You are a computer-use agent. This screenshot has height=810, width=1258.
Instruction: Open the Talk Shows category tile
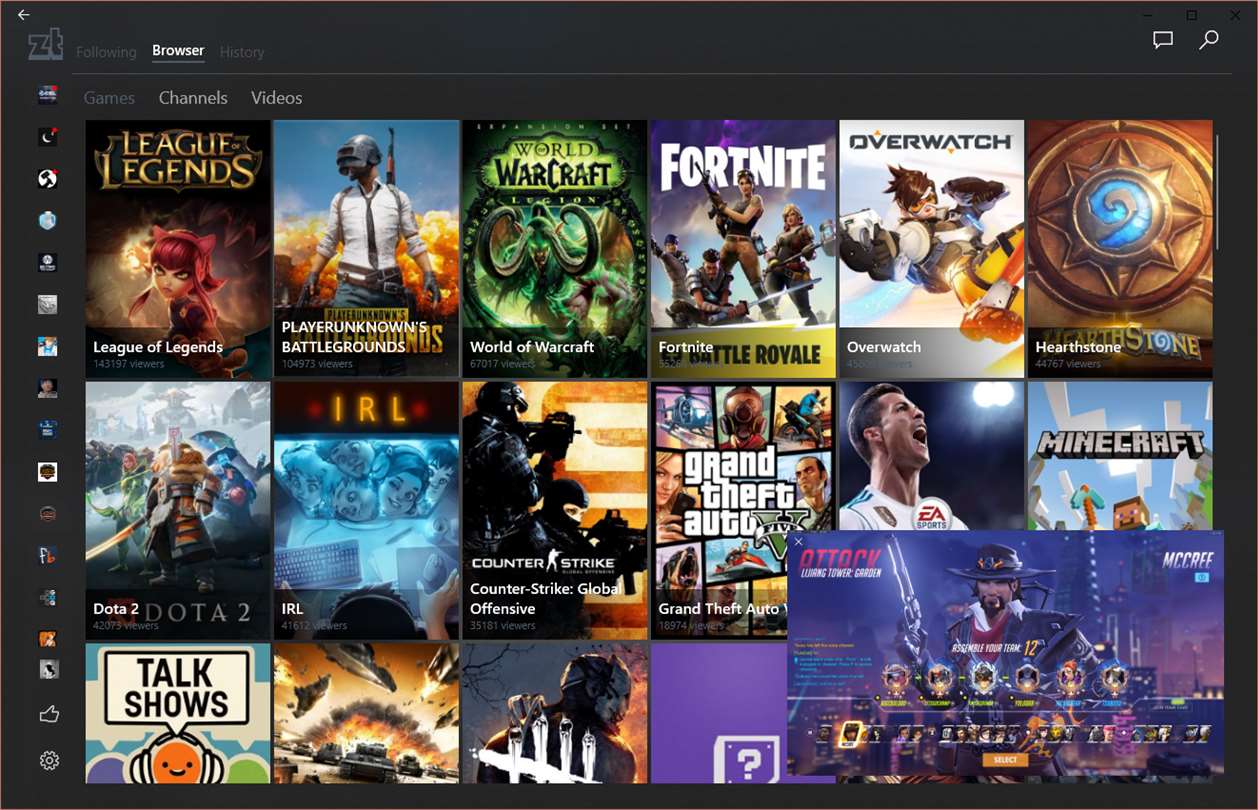pyautogui.click(x=178, y=713)
